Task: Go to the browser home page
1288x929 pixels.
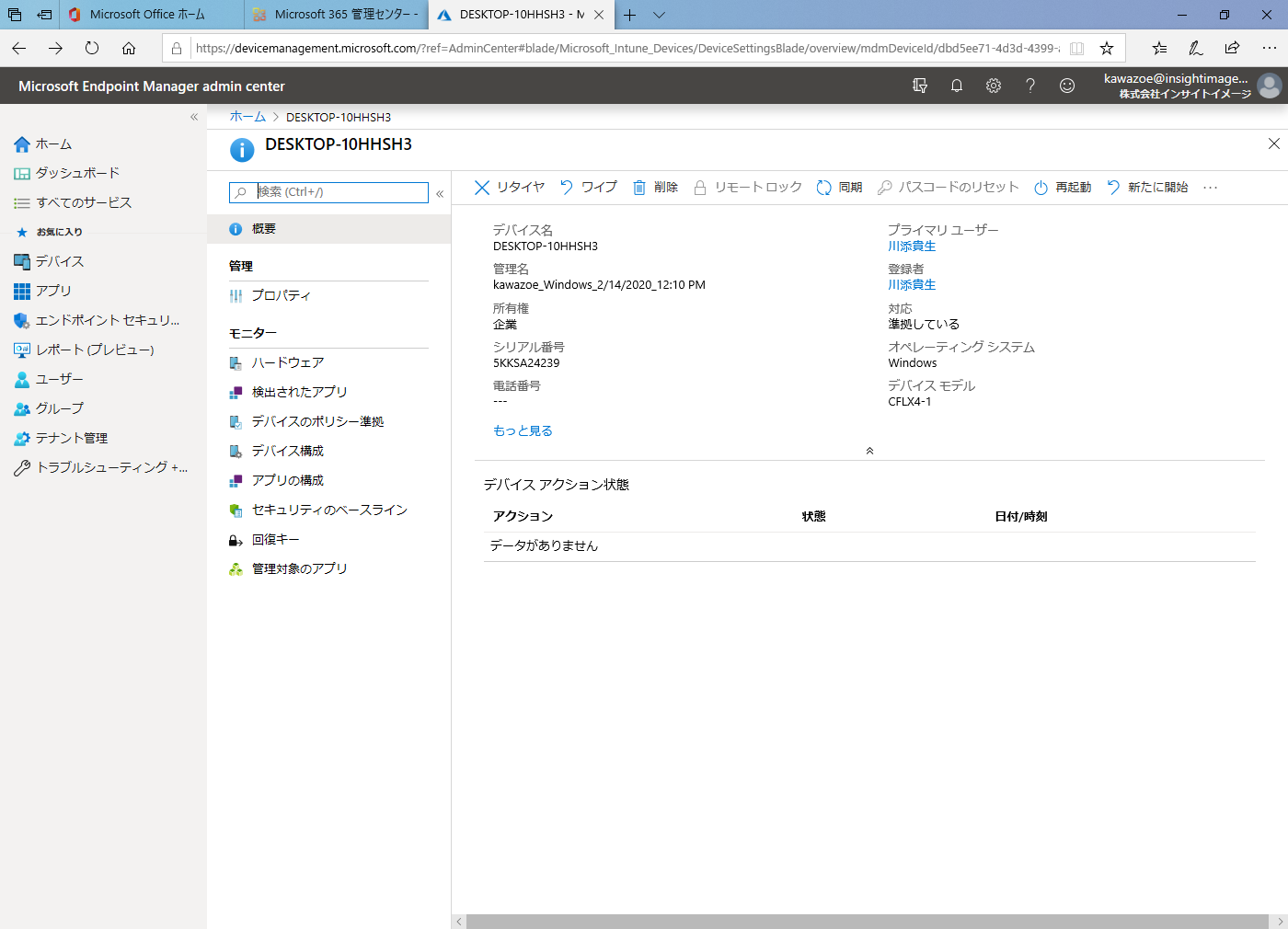Action: click(x=129, y=48)
